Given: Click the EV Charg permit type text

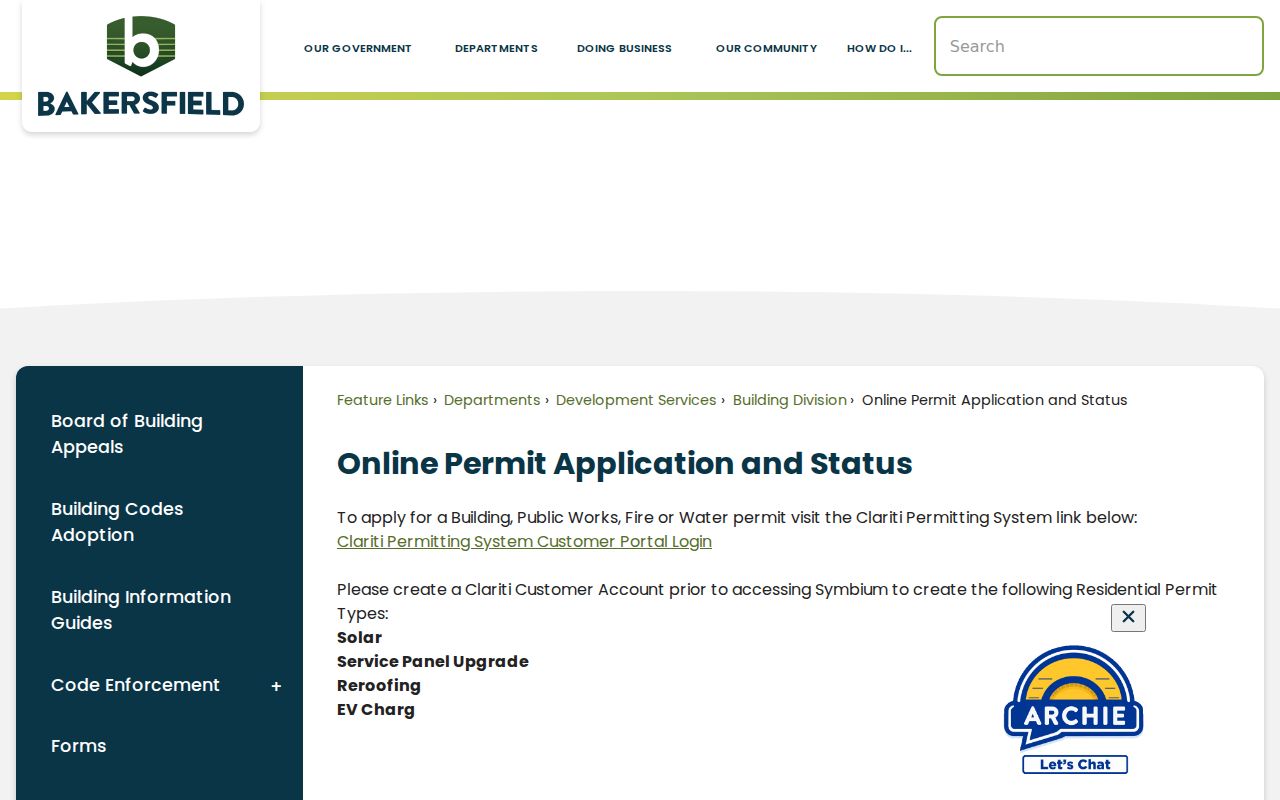Looking at the screenshot, I should [x=376, y=710].
